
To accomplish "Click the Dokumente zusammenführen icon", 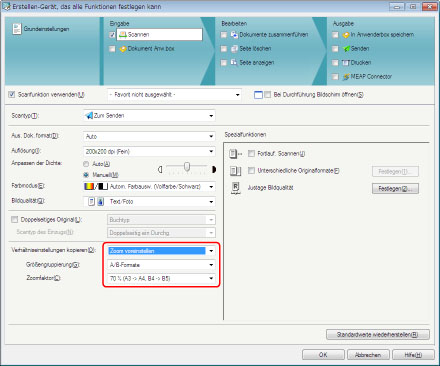I will (x=235, y=35).
